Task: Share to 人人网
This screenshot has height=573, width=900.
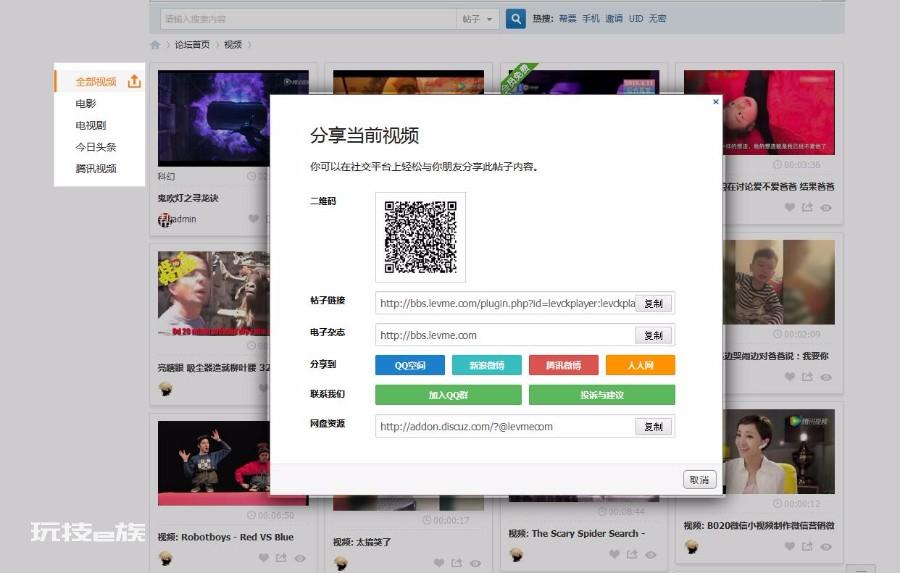Action: (x=641, y=365)
